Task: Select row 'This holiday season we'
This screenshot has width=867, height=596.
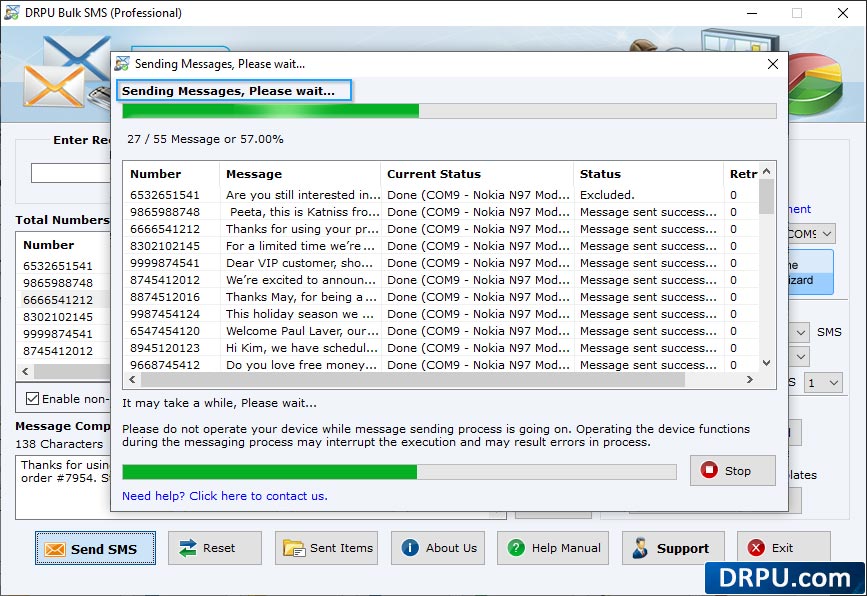Action: click(x=442, y=314)
